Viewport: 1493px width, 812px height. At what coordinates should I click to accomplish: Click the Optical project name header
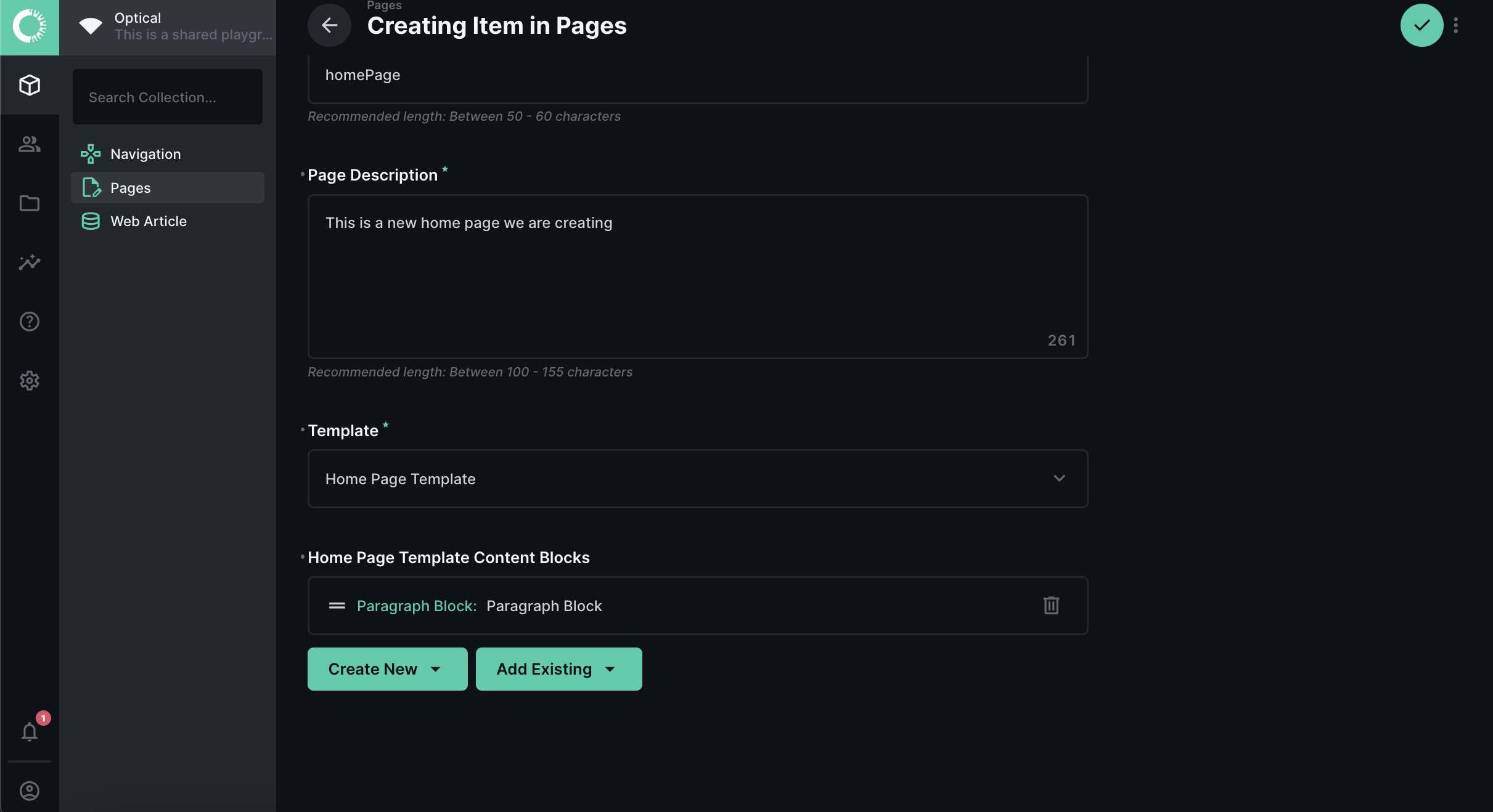pos(137,18)
